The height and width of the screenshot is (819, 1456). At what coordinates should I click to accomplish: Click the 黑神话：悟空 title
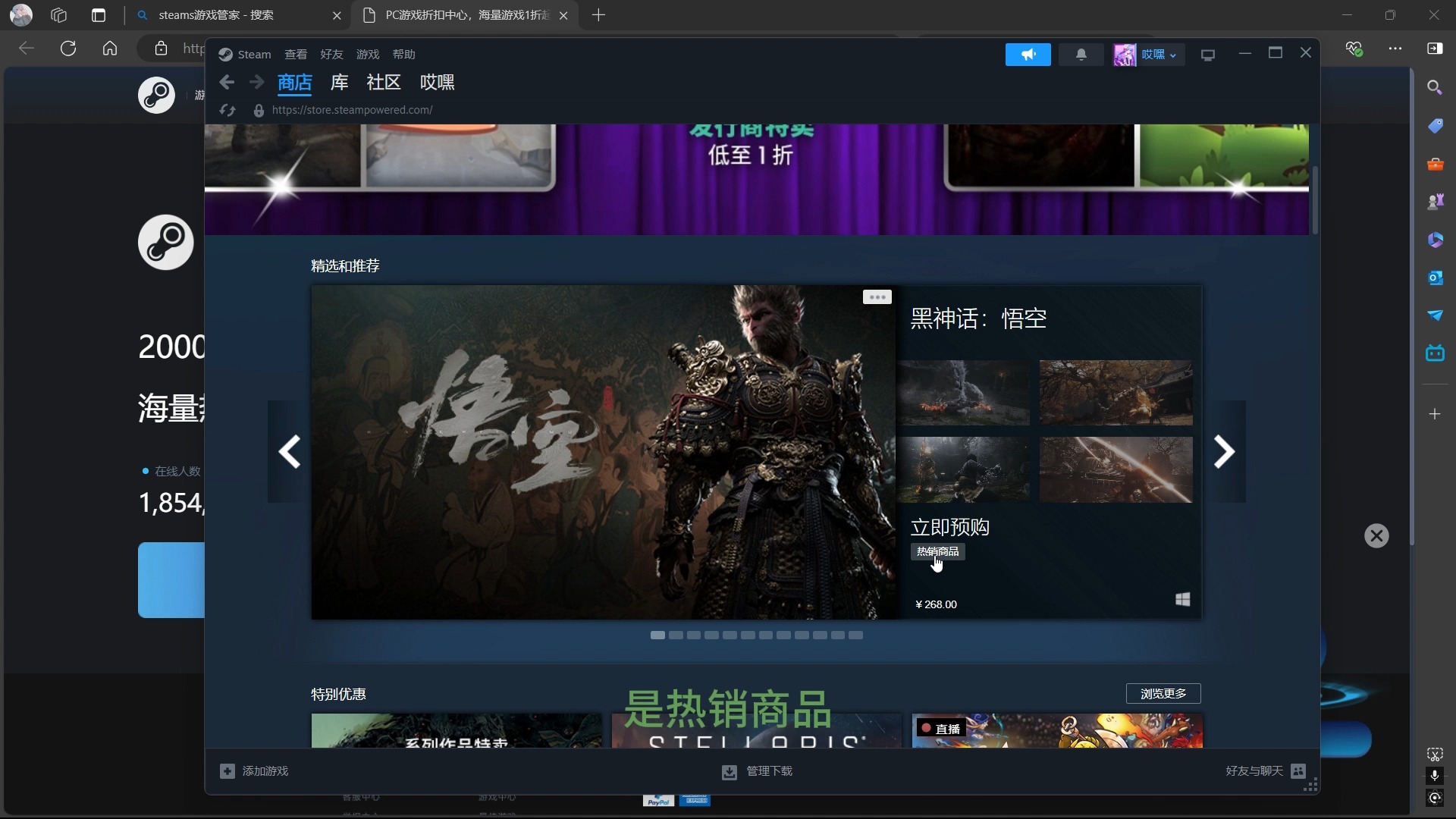coord(978,318)
